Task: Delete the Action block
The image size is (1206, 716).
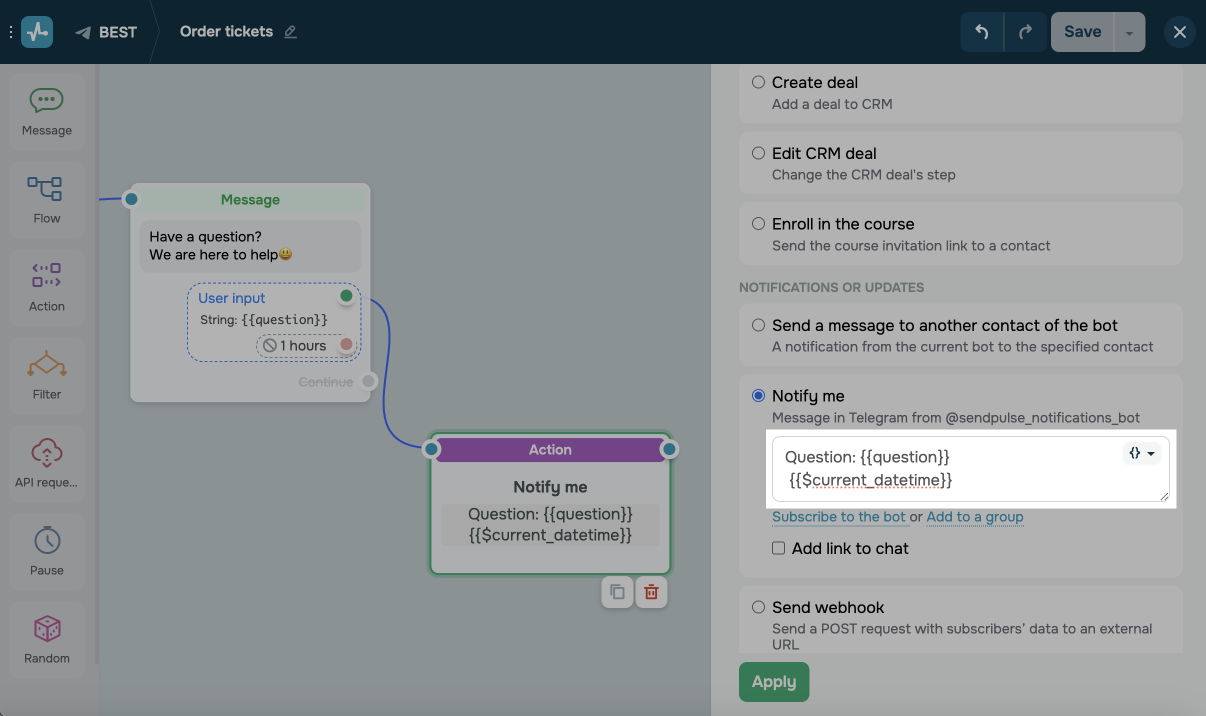Action: click(x=651, y=592)
